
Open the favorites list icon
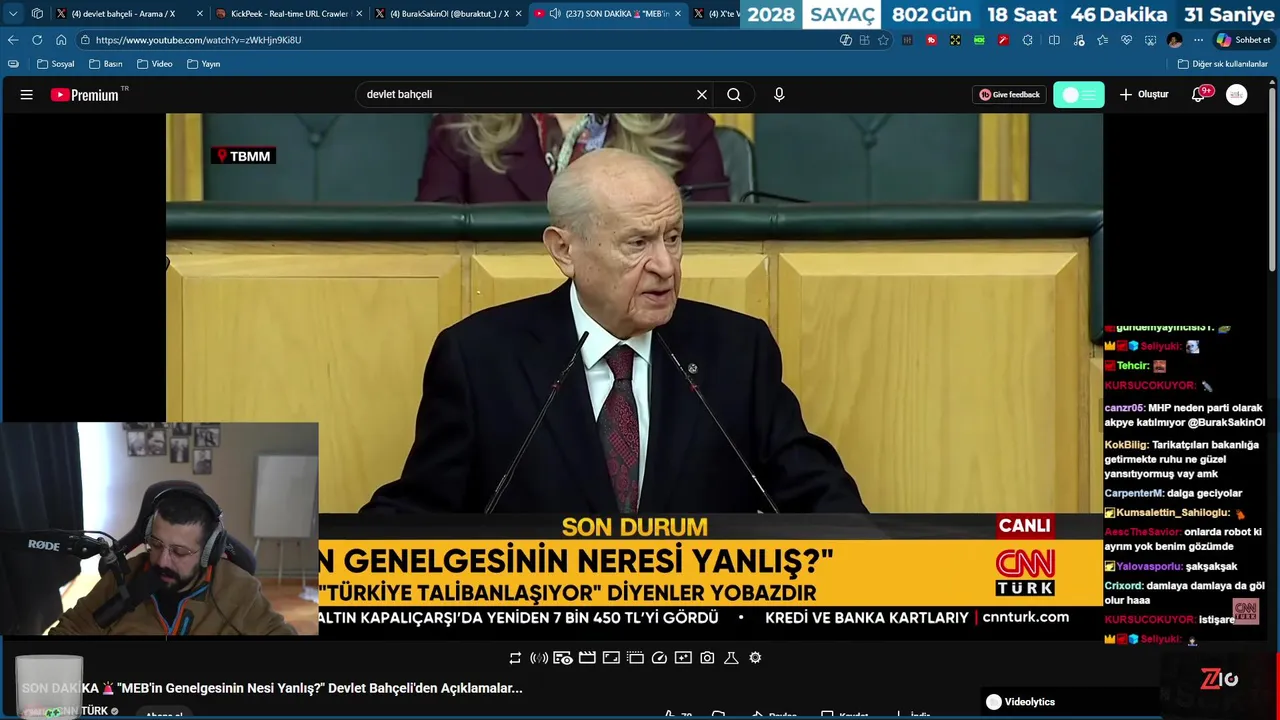(1102, 40)
